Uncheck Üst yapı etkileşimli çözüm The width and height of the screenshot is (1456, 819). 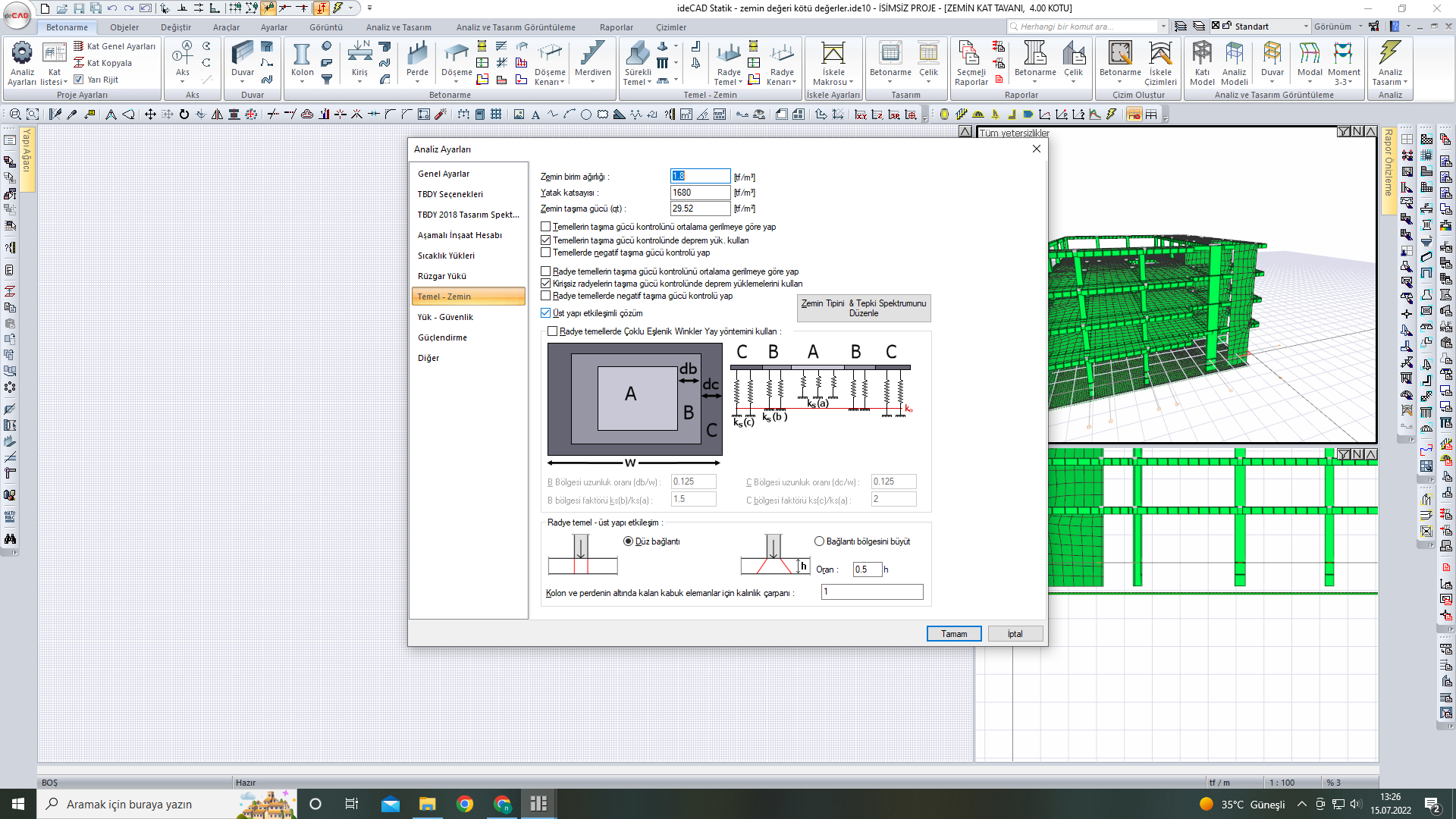click(x=546, y=313)
